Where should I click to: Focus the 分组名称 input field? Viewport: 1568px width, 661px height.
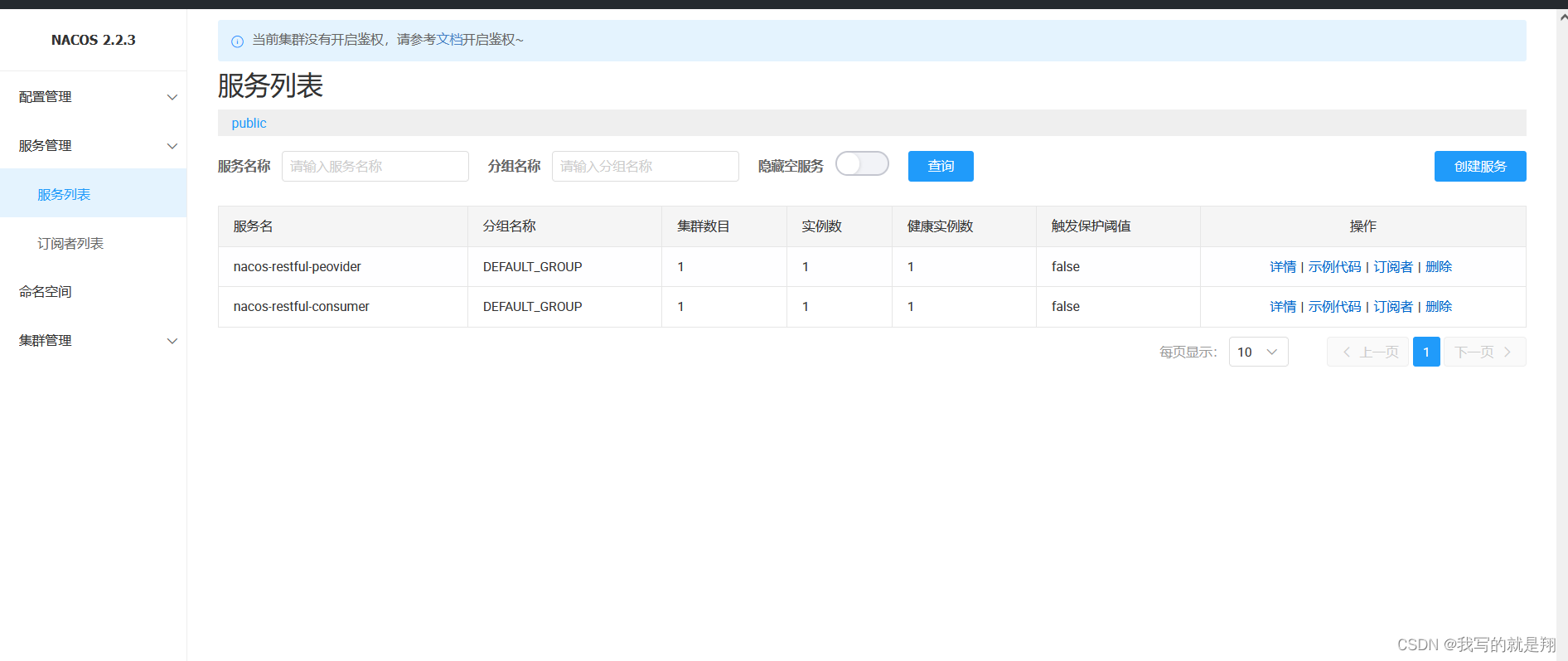(646, 166)
